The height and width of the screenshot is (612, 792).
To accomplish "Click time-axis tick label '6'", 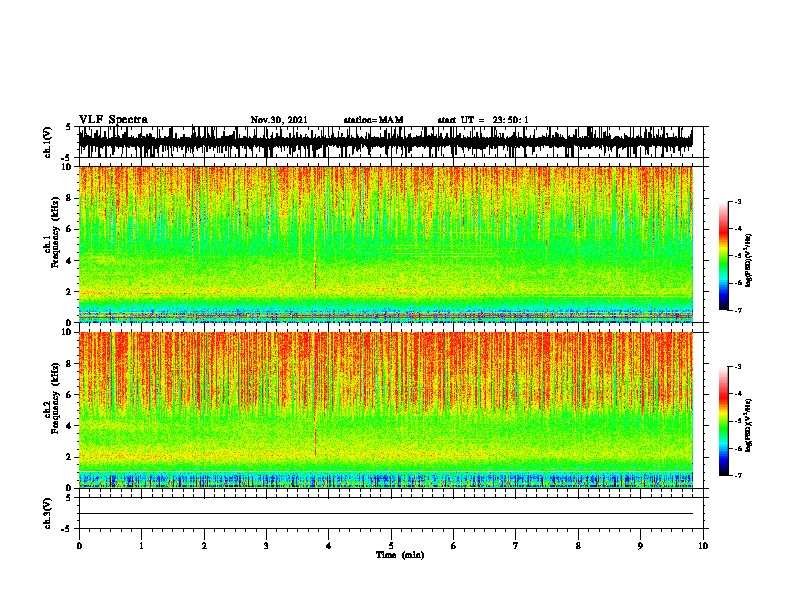I will 454,546.
